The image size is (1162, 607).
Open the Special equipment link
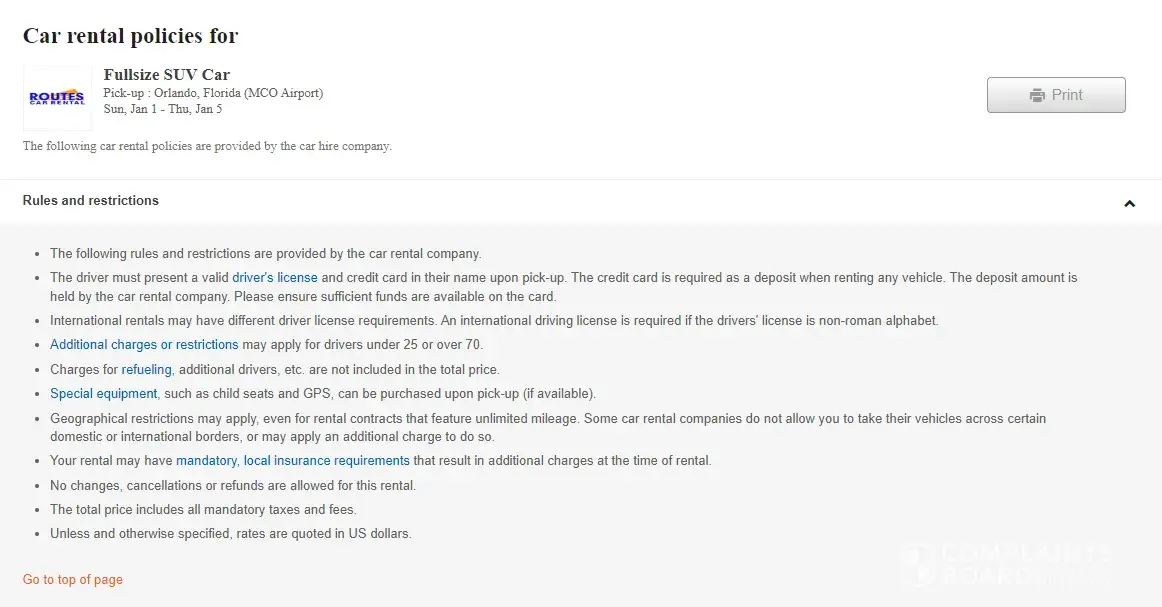point(104,394)
